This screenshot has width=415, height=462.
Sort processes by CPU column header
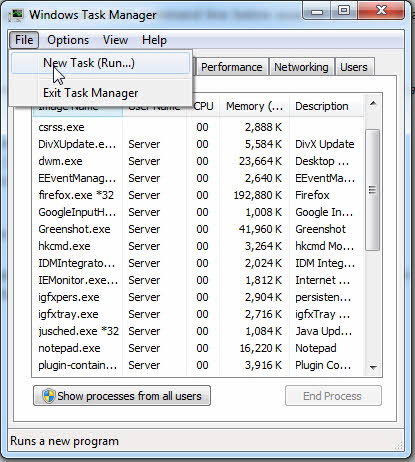click(x=203, y=106)
